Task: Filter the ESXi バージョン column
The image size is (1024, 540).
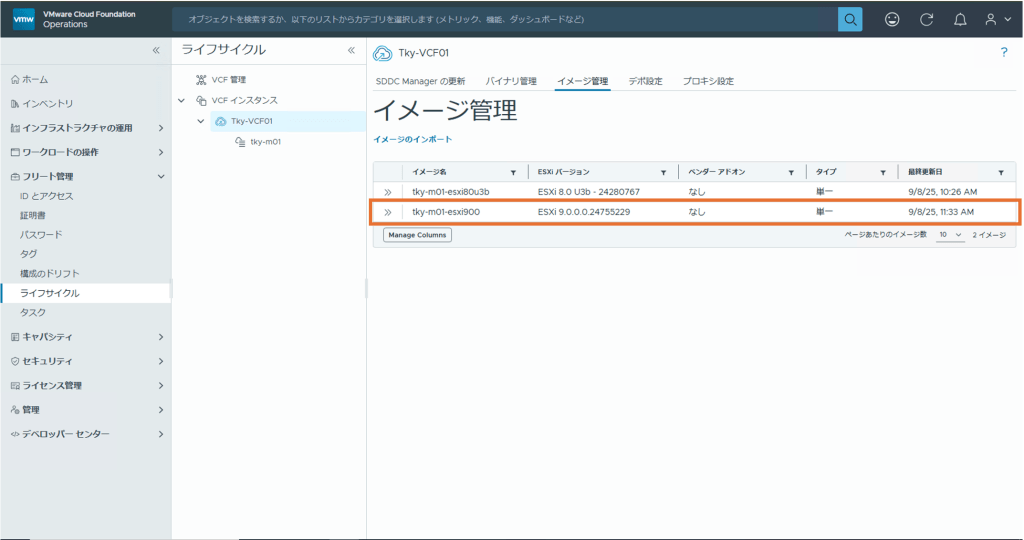Action: [x=664, y=172]
